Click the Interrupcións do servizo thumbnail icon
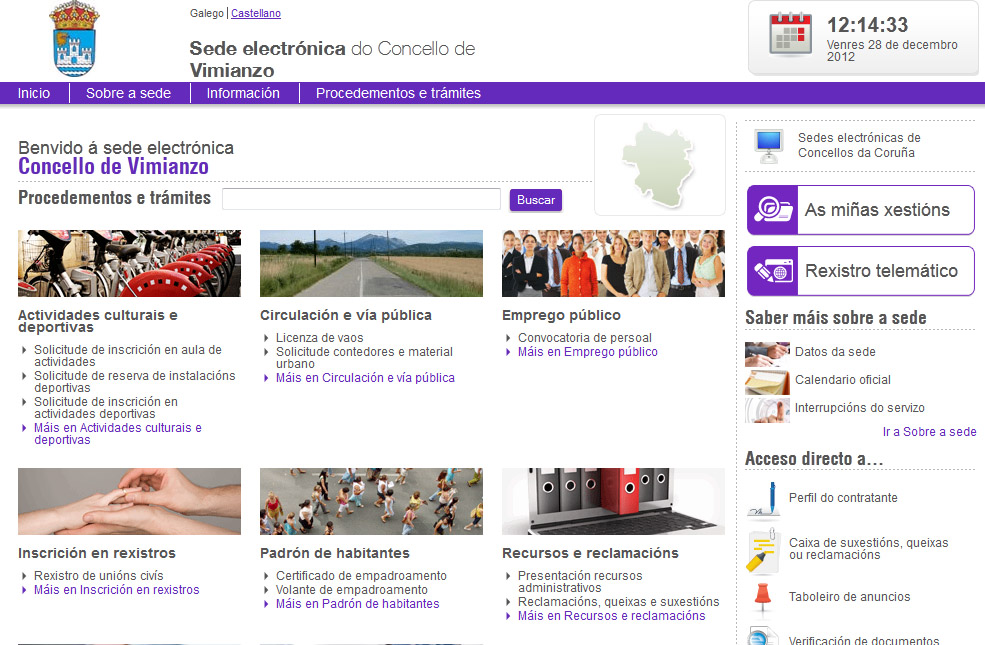 (767, 410)
